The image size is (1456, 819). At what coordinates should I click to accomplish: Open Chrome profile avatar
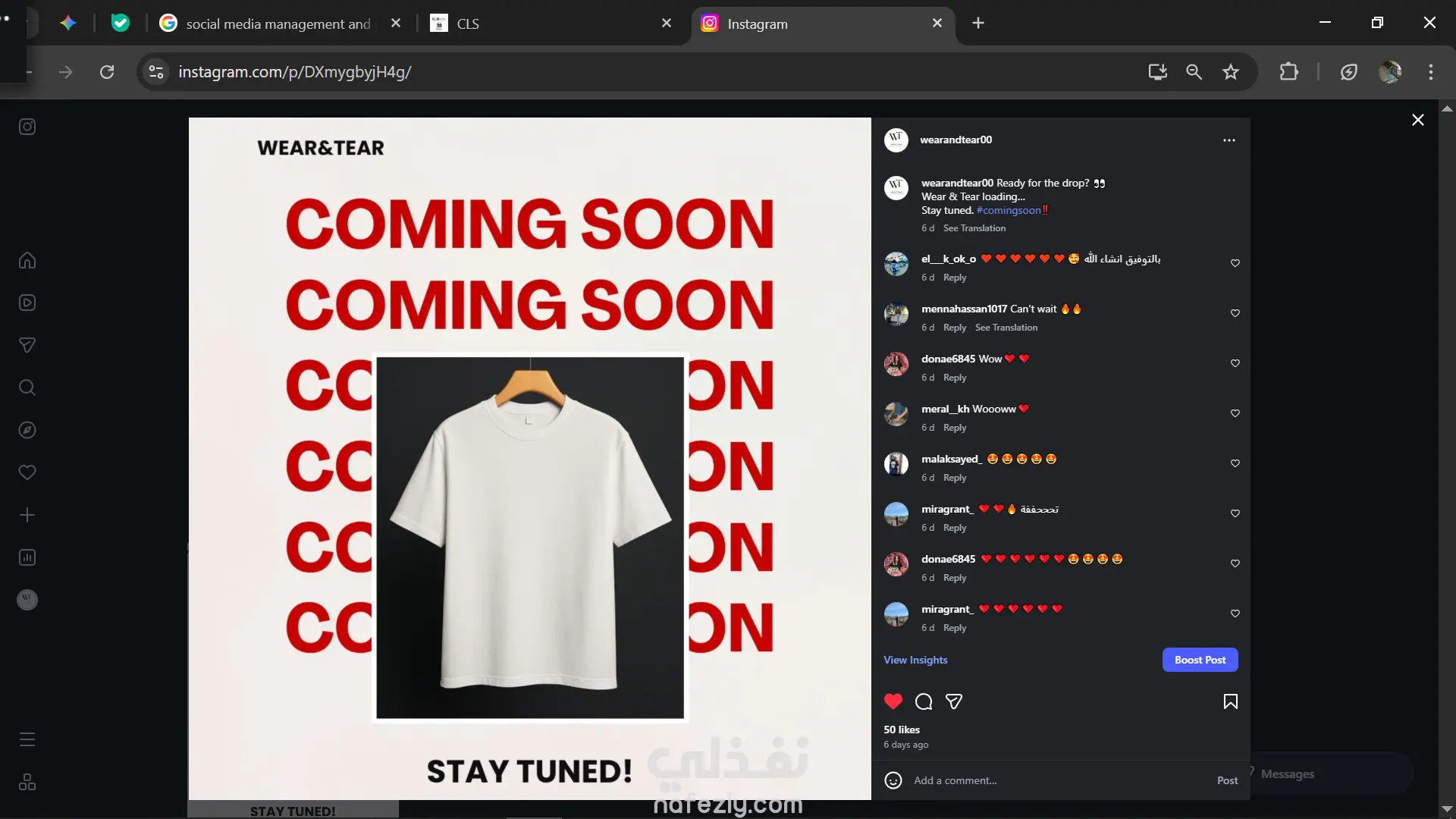click(x=1390, y=72)
